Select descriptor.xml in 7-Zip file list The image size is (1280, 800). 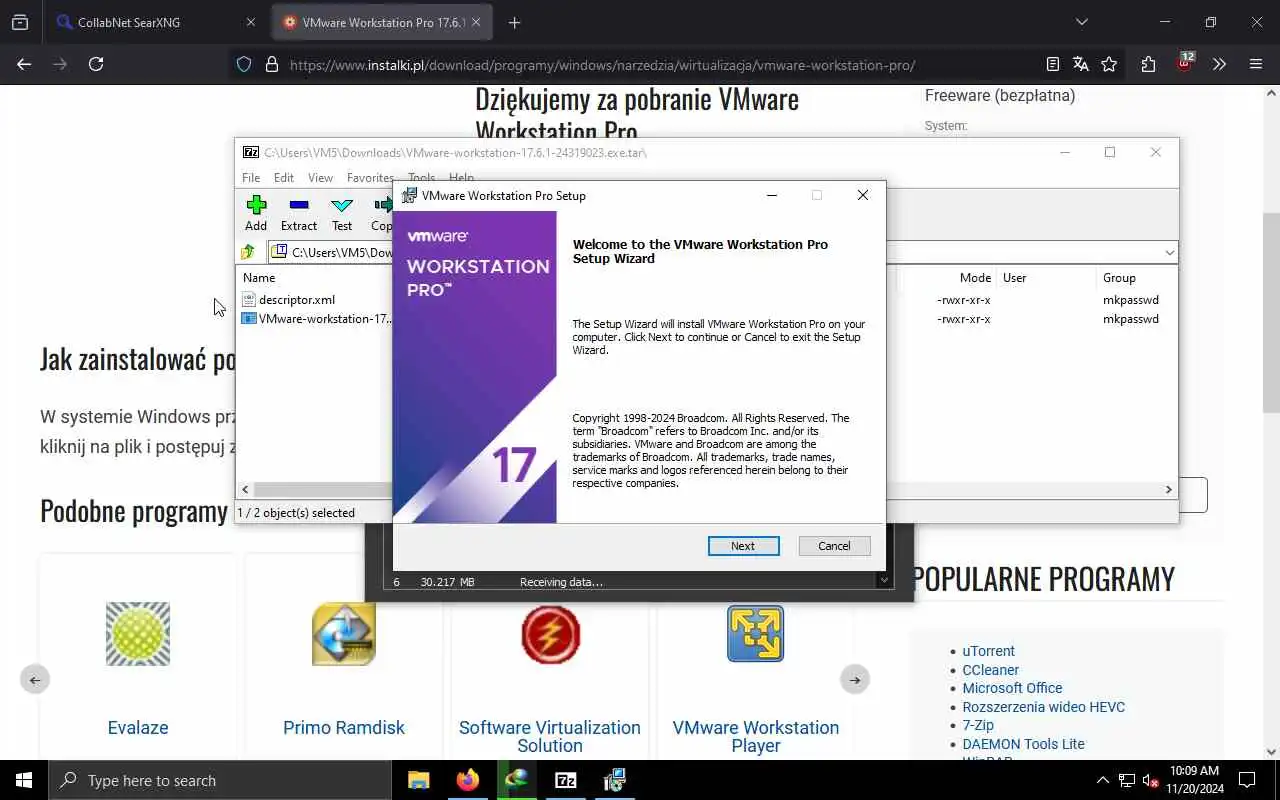coord(297,300)
